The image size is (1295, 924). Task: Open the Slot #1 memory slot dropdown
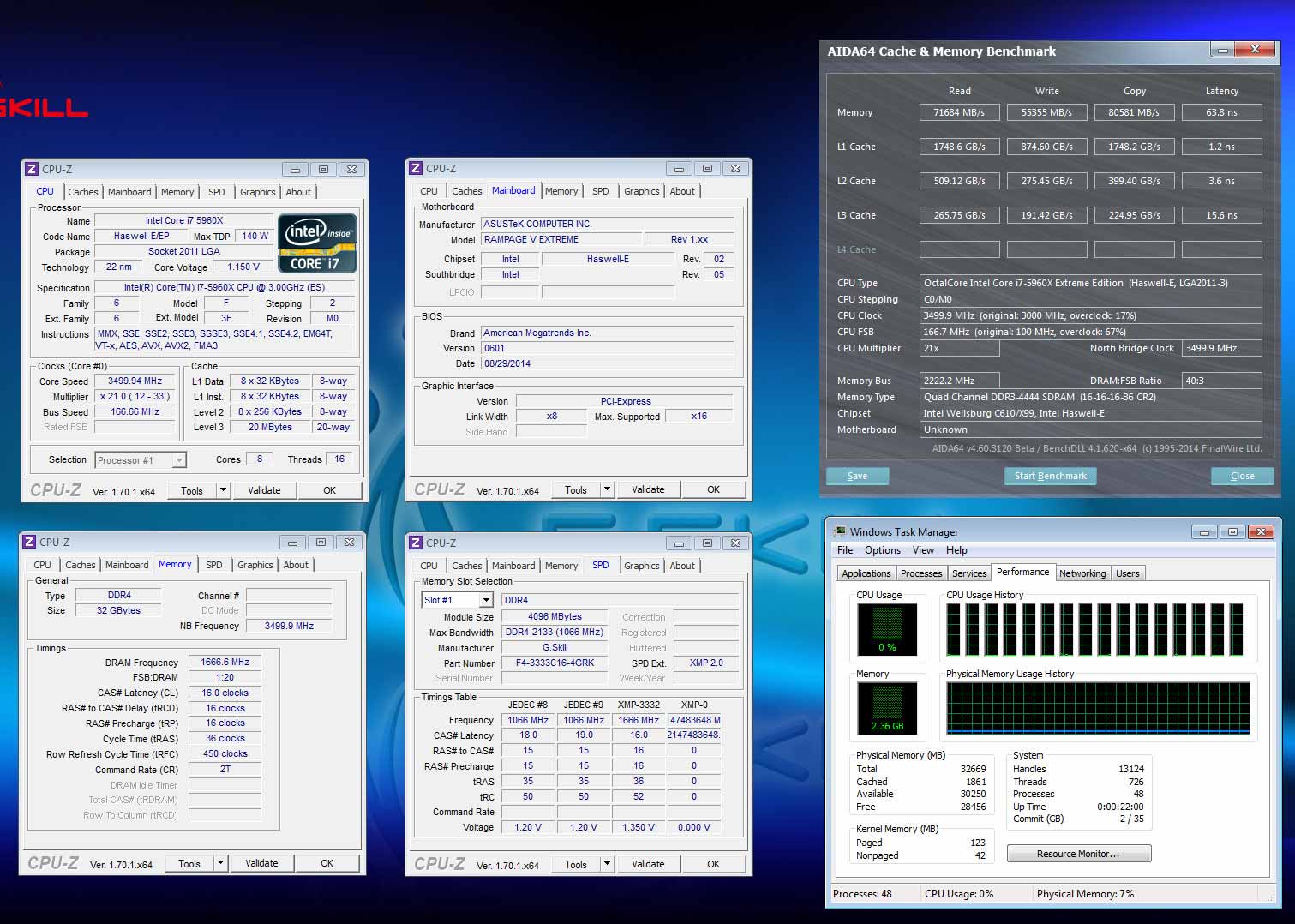(484, 600)
